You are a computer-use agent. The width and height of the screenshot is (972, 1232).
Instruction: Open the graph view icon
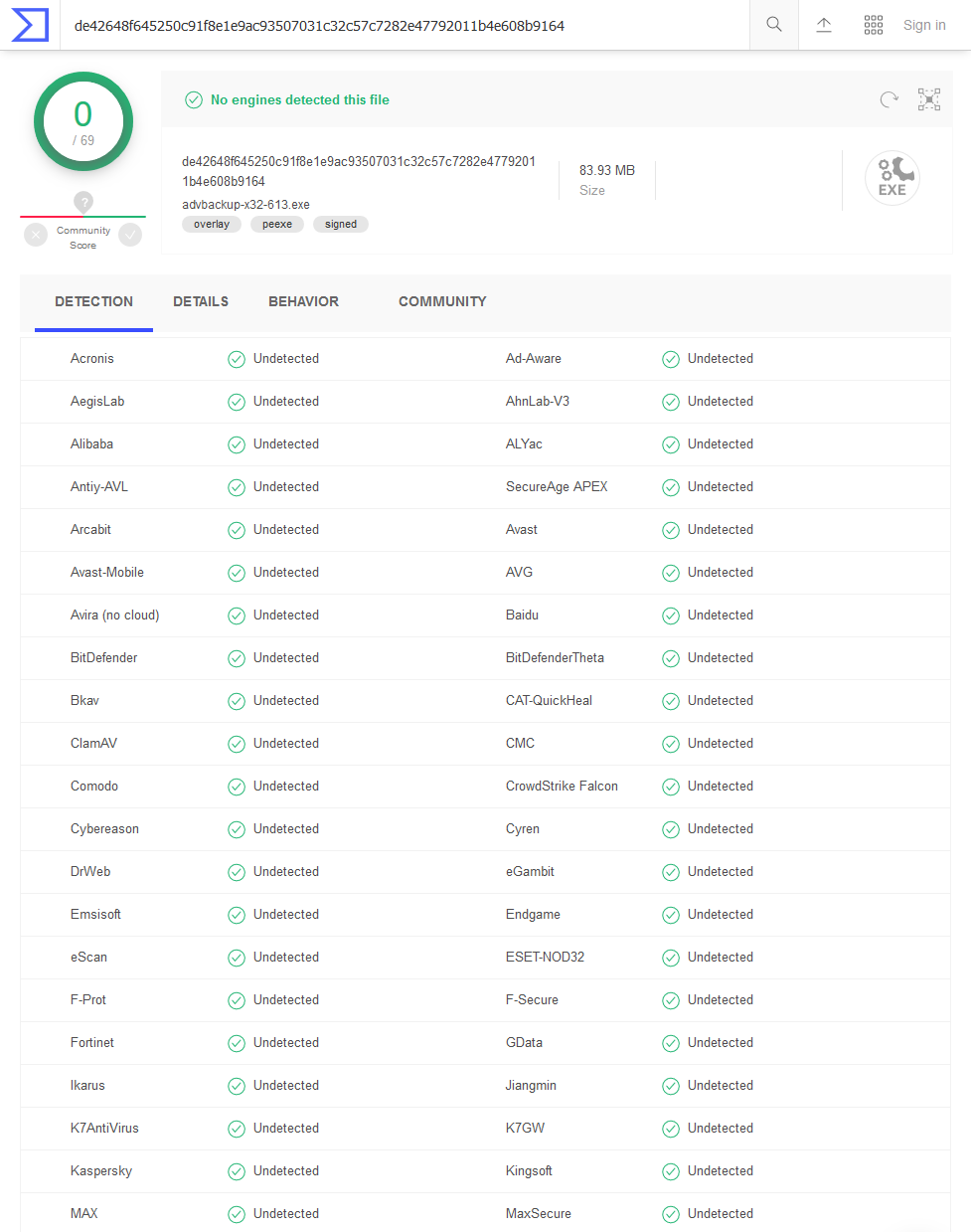click(929, 99)
